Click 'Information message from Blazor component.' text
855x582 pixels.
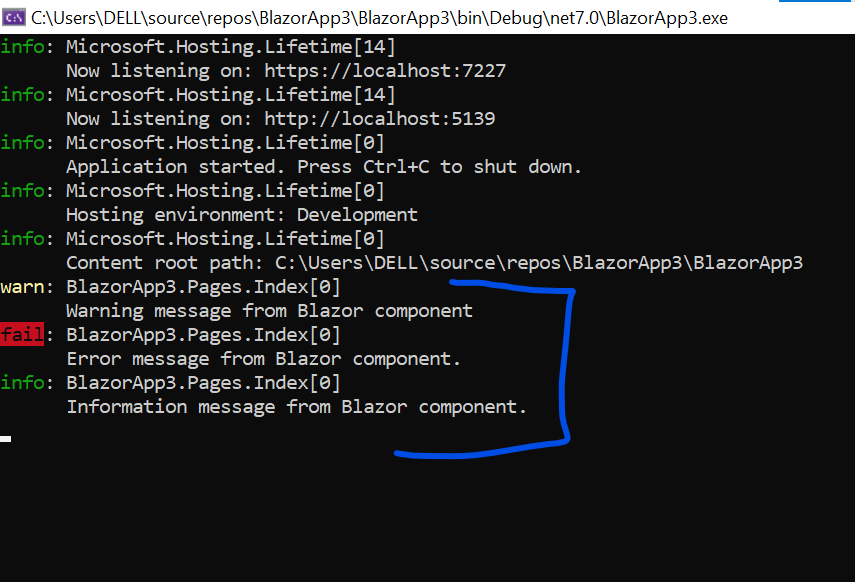pos(297,407)
